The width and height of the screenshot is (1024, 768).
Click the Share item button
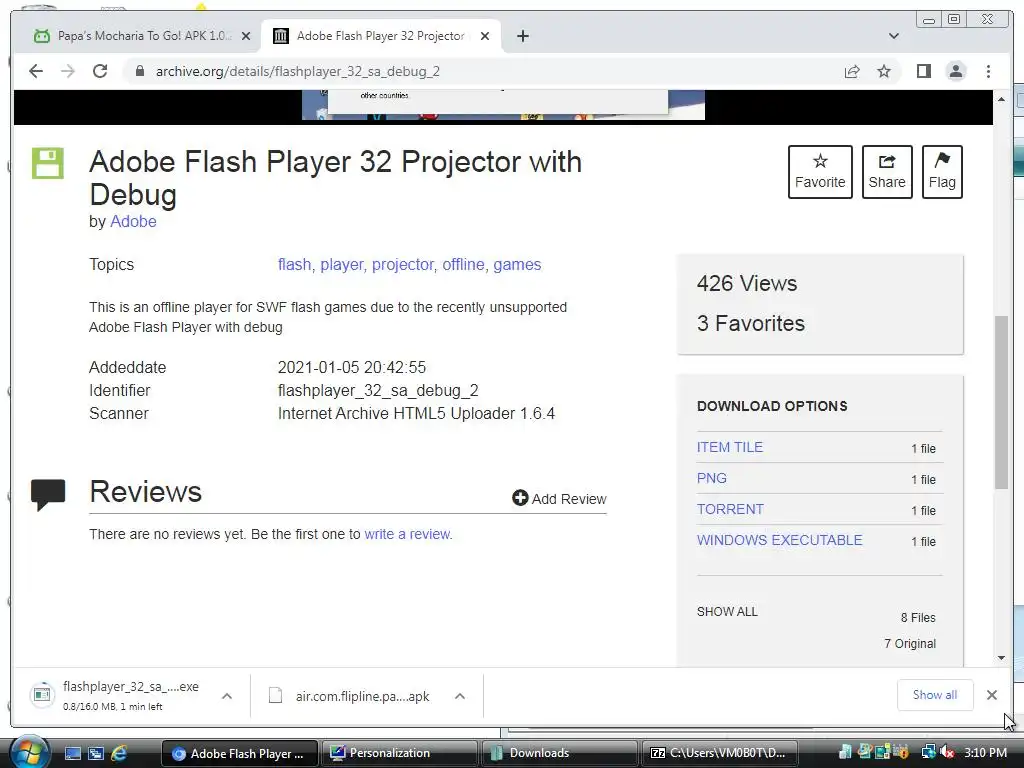point(887,172)
